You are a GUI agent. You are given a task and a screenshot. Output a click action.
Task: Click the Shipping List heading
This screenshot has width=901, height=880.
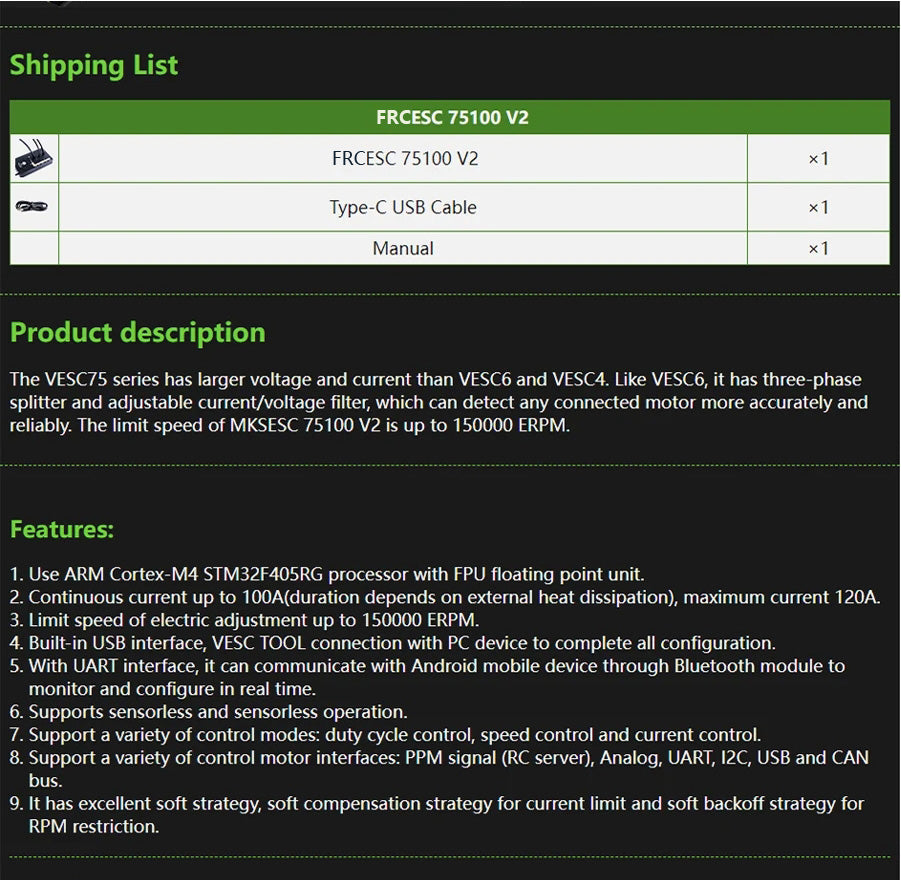(x=94, y=65)
